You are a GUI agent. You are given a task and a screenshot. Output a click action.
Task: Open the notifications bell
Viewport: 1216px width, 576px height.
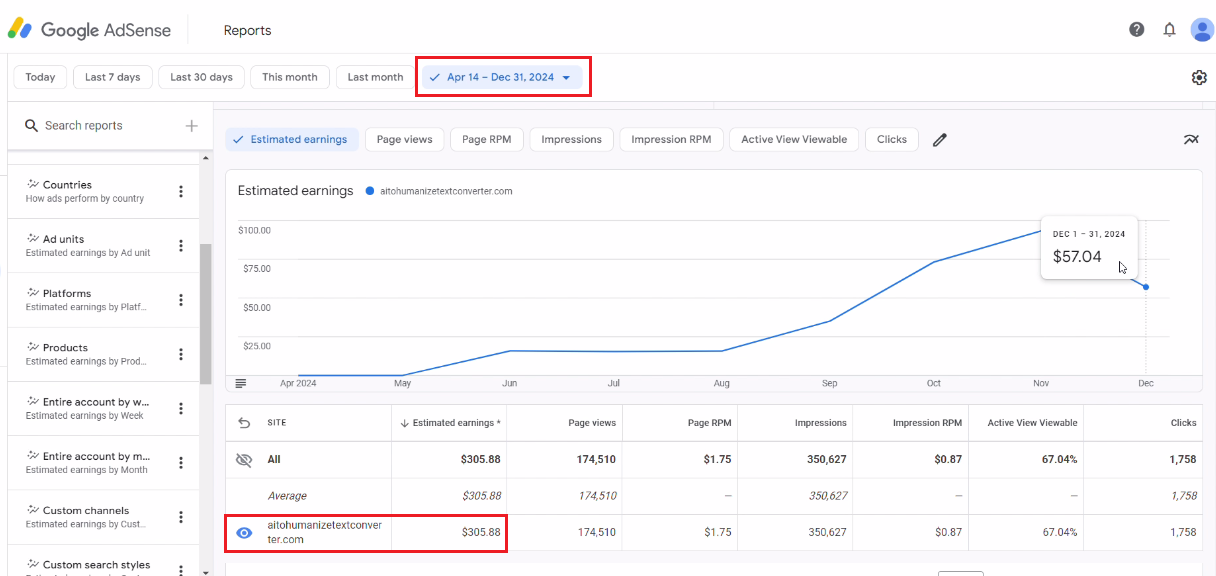click(1169, 29)
